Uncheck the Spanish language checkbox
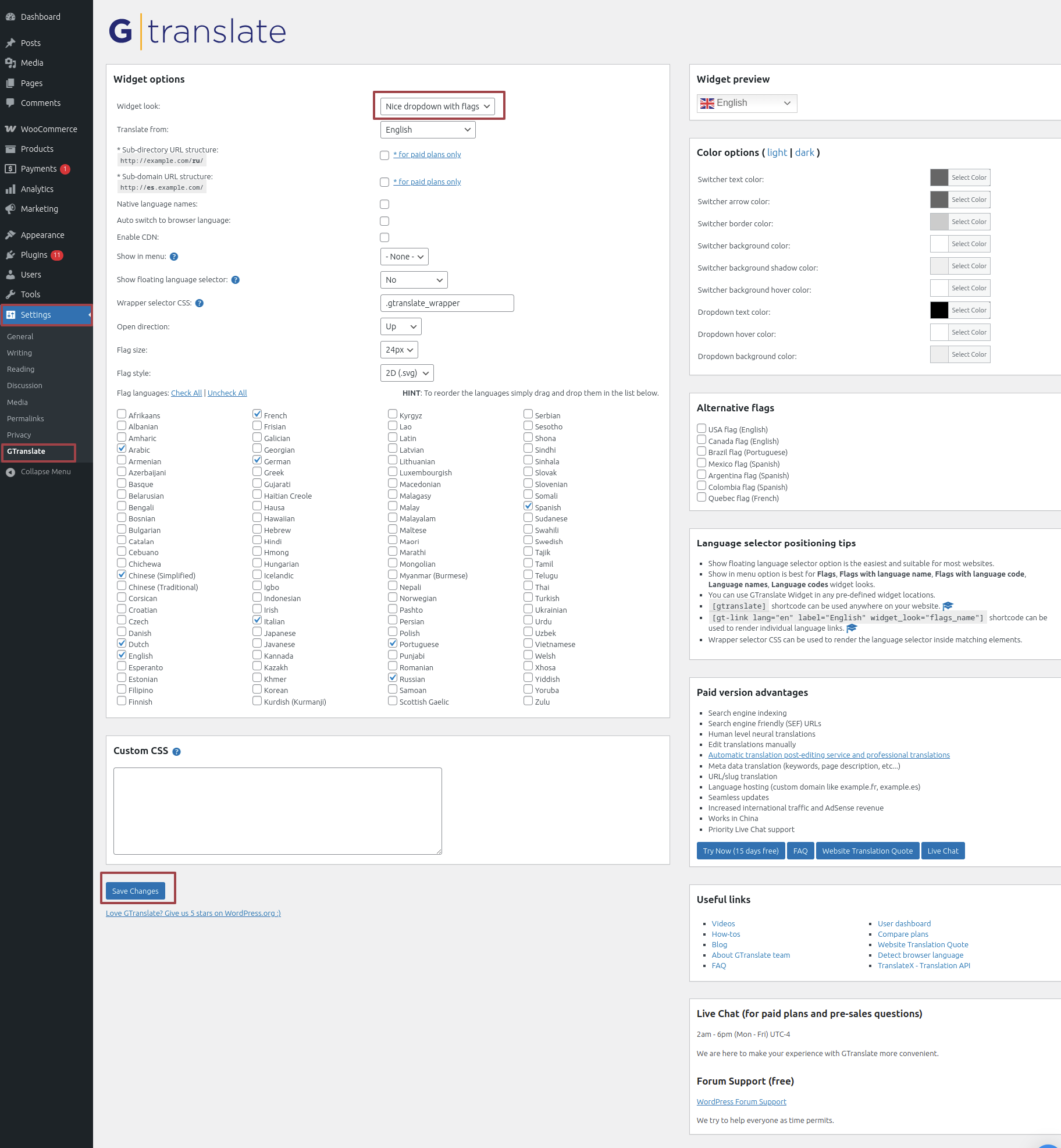The width and height of the screenshot is (1061, 1148). pyautogui.click(x=528, y=506)
